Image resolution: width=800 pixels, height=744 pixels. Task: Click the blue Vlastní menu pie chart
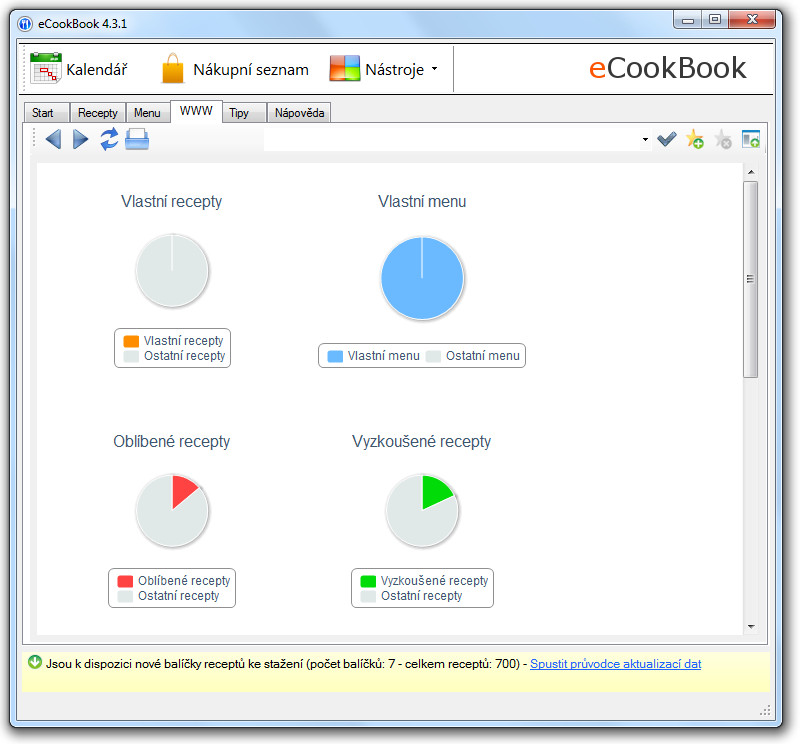[x=422, y=278]
